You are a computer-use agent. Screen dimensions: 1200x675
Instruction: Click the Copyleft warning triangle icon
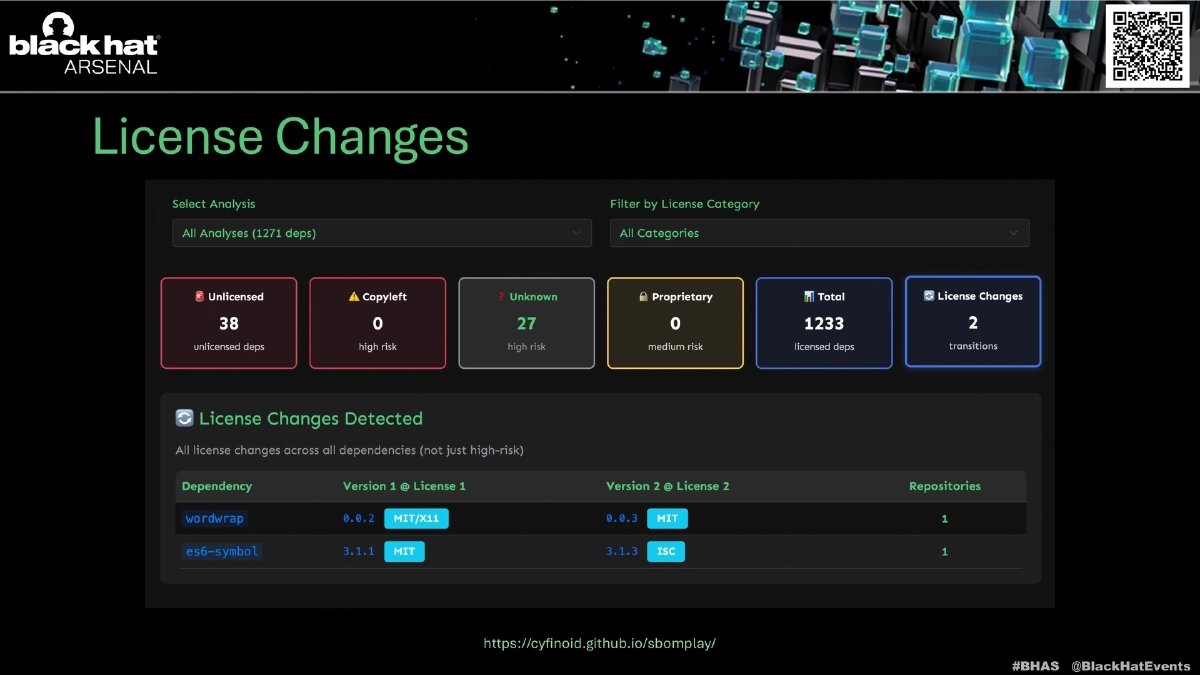(x=354, y=297)
